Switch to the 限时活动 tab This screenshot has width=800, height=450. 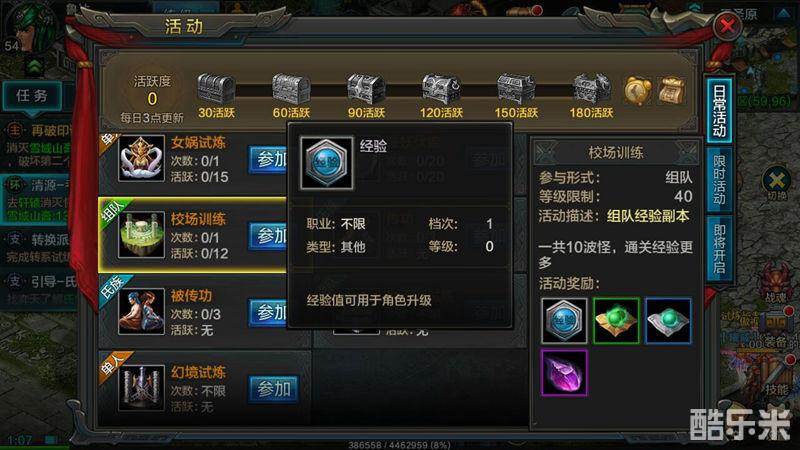719,180
